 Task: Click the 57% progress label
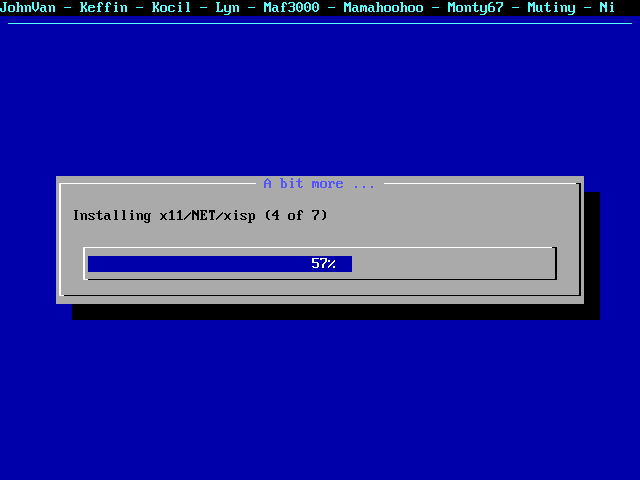pos(323,264)
